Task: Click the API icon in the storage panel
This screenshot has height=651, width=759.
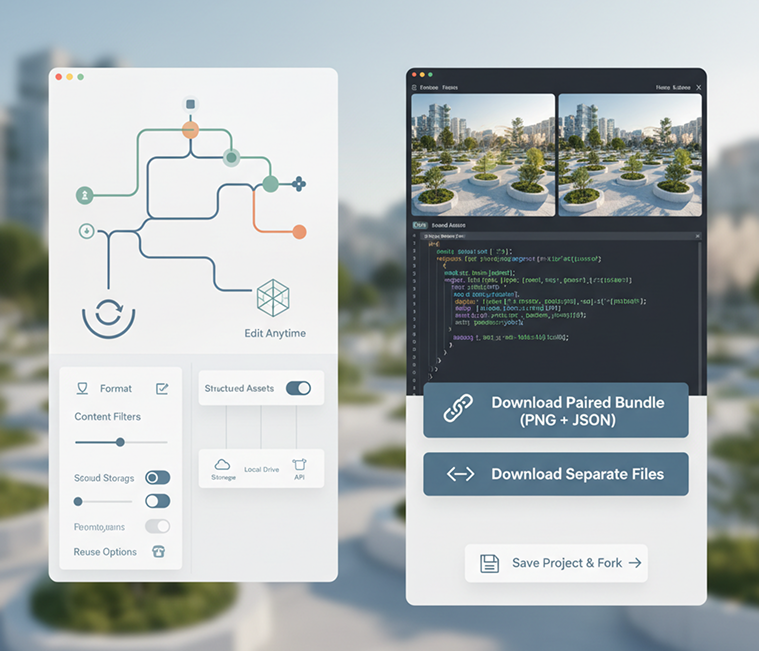Action: coord(298,465)
